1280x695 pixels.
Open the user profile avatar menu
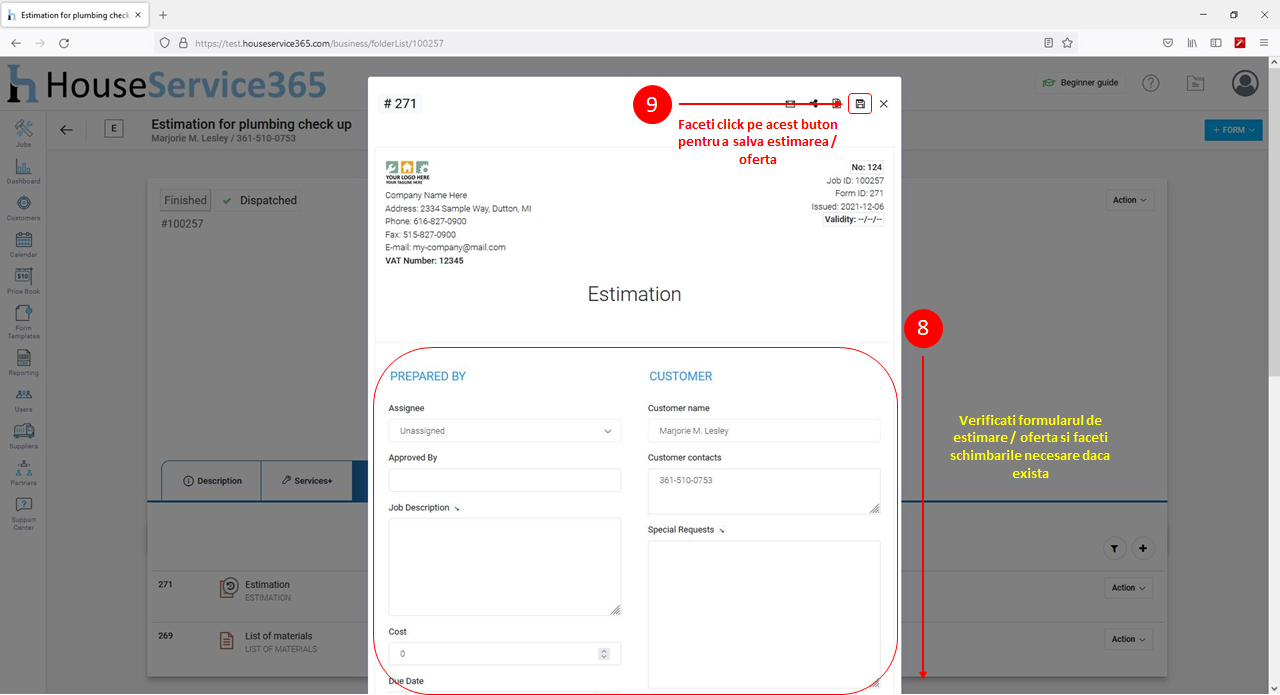click(x=1245, y=83)
